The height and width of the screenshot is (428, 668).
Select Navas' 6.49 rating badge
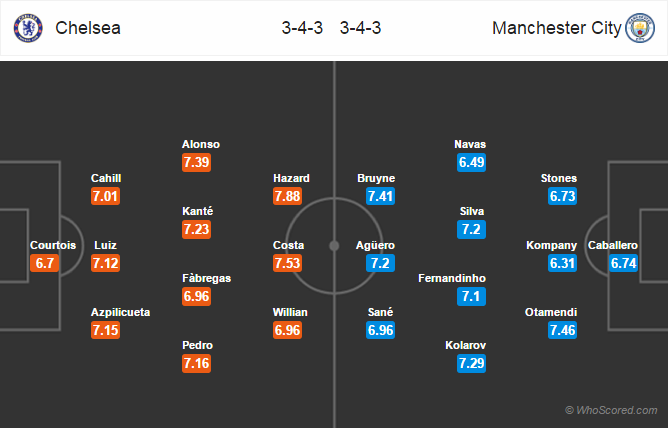pos(471,162)
